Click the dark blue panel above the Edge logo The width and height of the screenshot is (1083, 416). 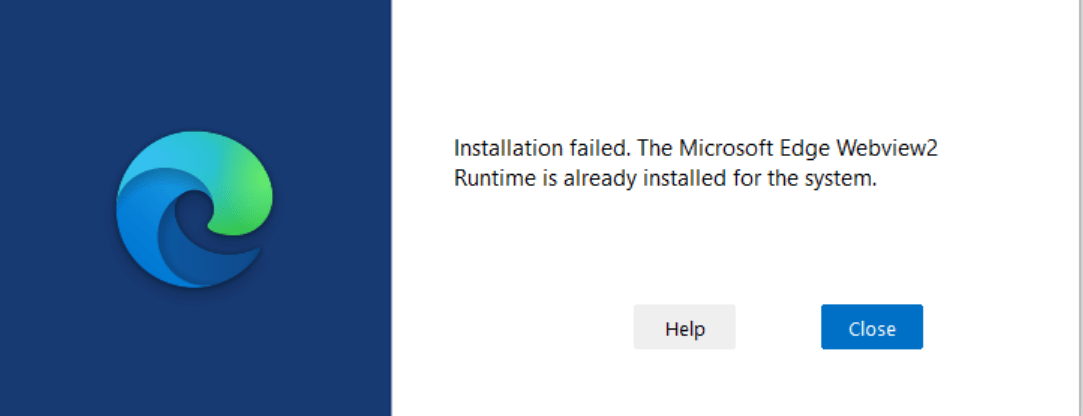[195, 60]
